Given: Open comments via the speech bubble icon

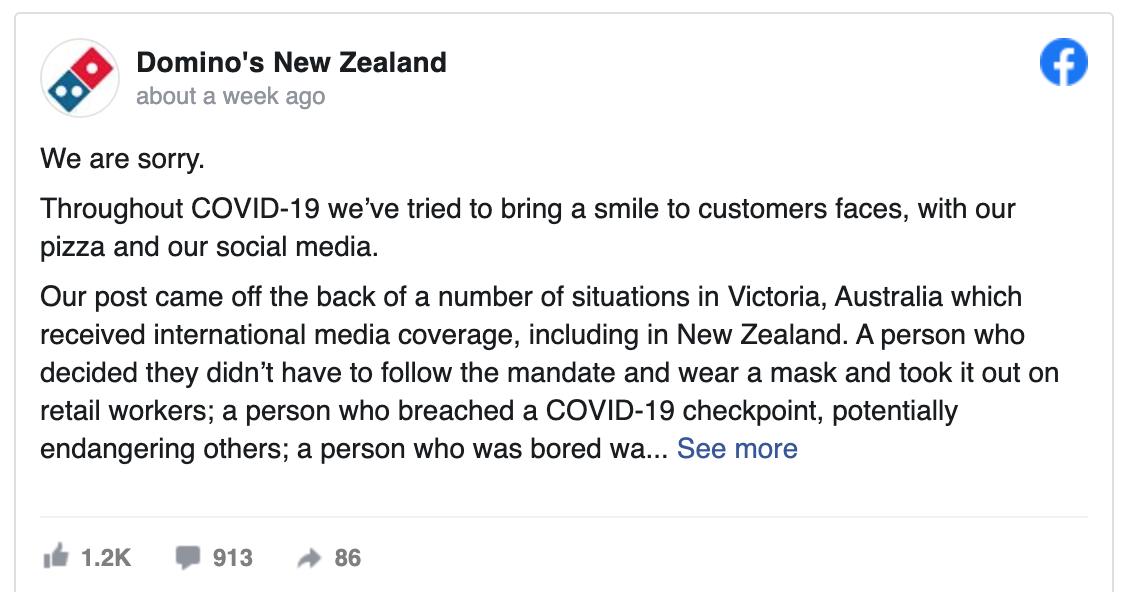Looking at the screenshot, I should point(188,557).
